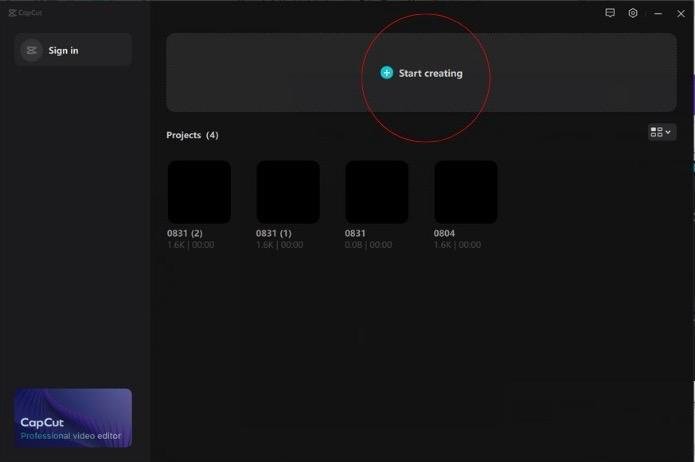Open the Sign in panel
The height and width of the screenshot is (462, 695).
tap(73, 50)
